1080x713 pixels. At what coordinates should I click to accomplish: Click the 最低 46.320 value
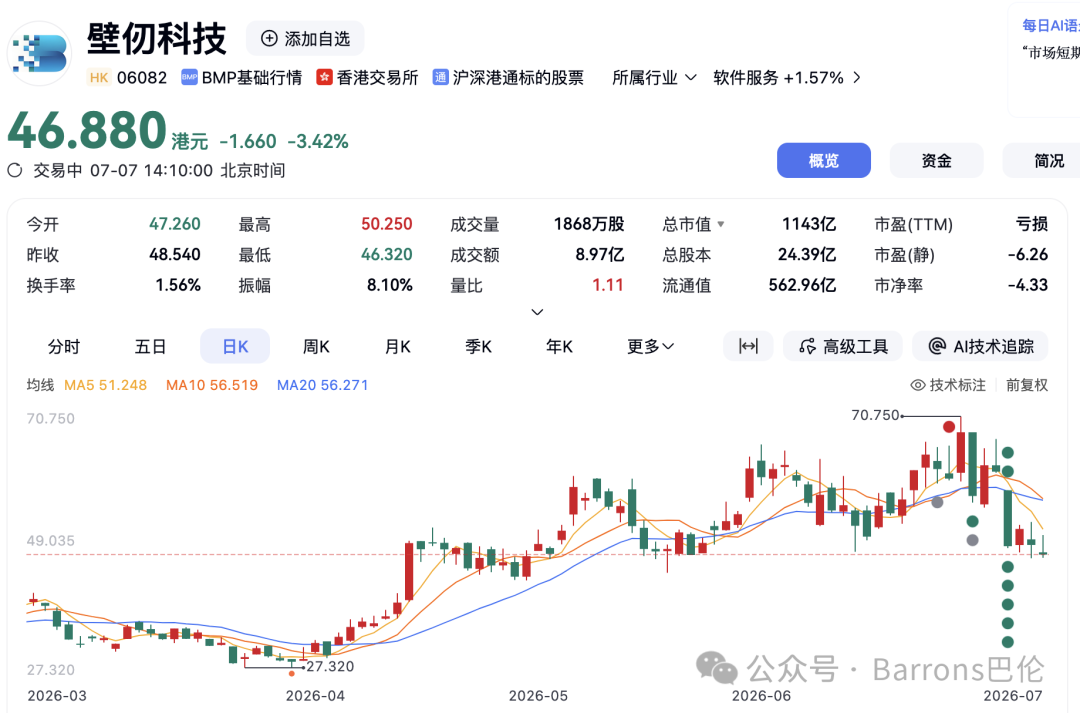pos(386,254)
